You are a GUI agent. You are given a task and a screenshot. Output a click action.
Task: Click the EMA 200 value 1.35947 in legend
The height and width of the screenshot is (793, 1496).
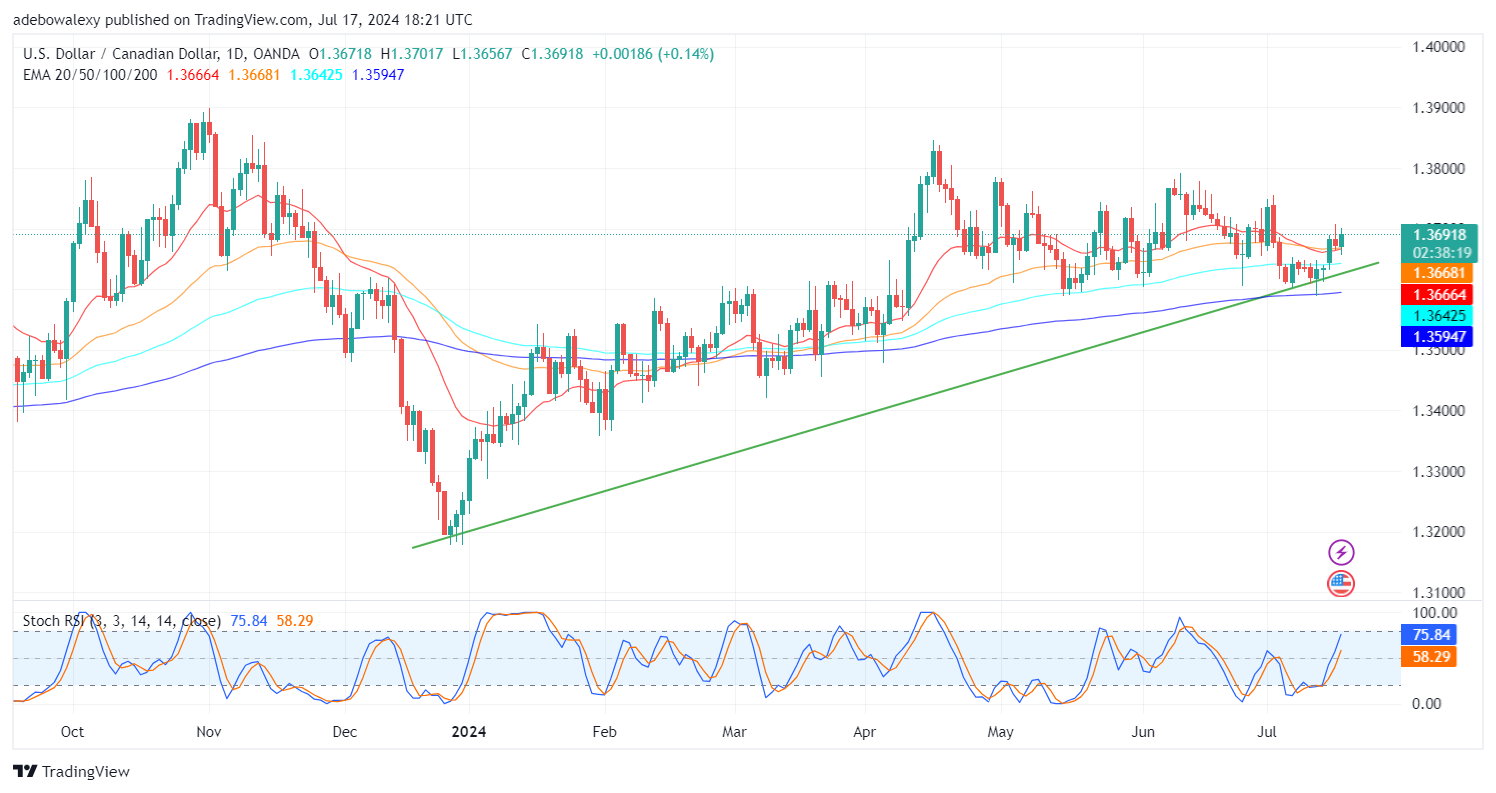point(377,75)
